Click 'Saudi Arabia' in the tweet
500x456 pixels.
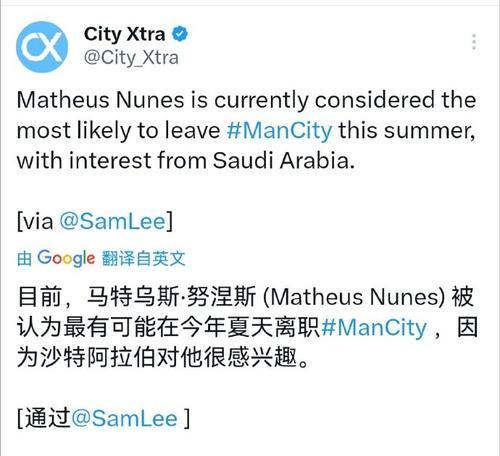click(283, 161)
